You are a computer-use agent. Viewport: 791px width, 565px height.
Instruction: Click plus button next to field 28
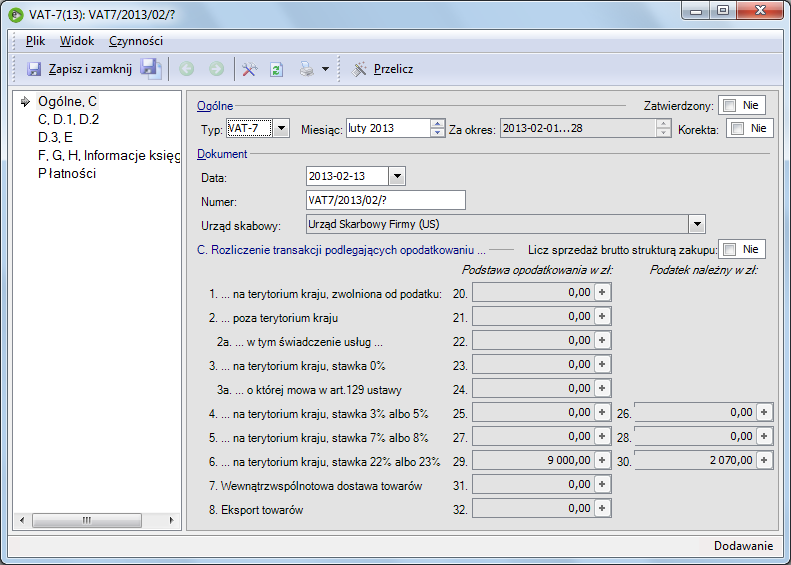pyautogui.click(x=764, y=436)
